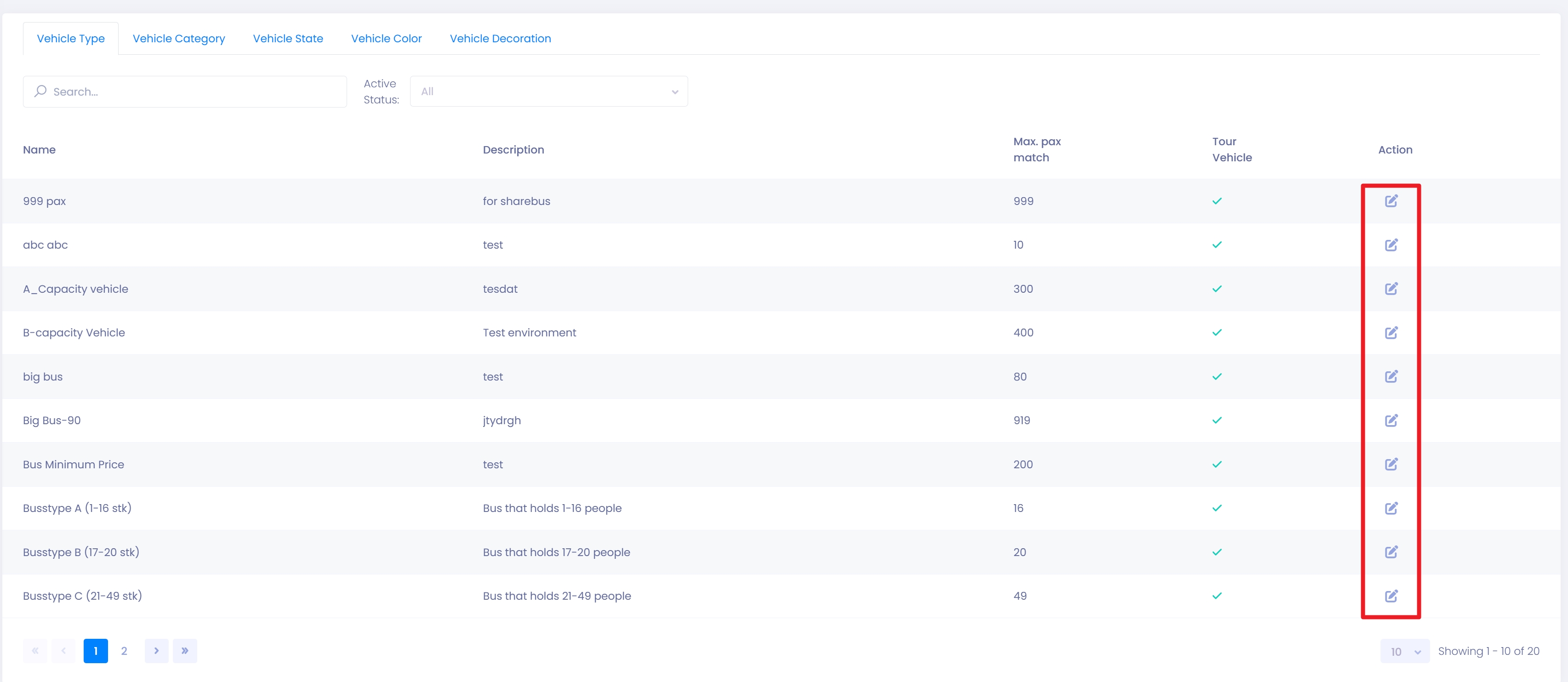This screenshot has height=682, width=1568.
Task: Click the 'for sharebus' description cell
Action: pos(516,201)
